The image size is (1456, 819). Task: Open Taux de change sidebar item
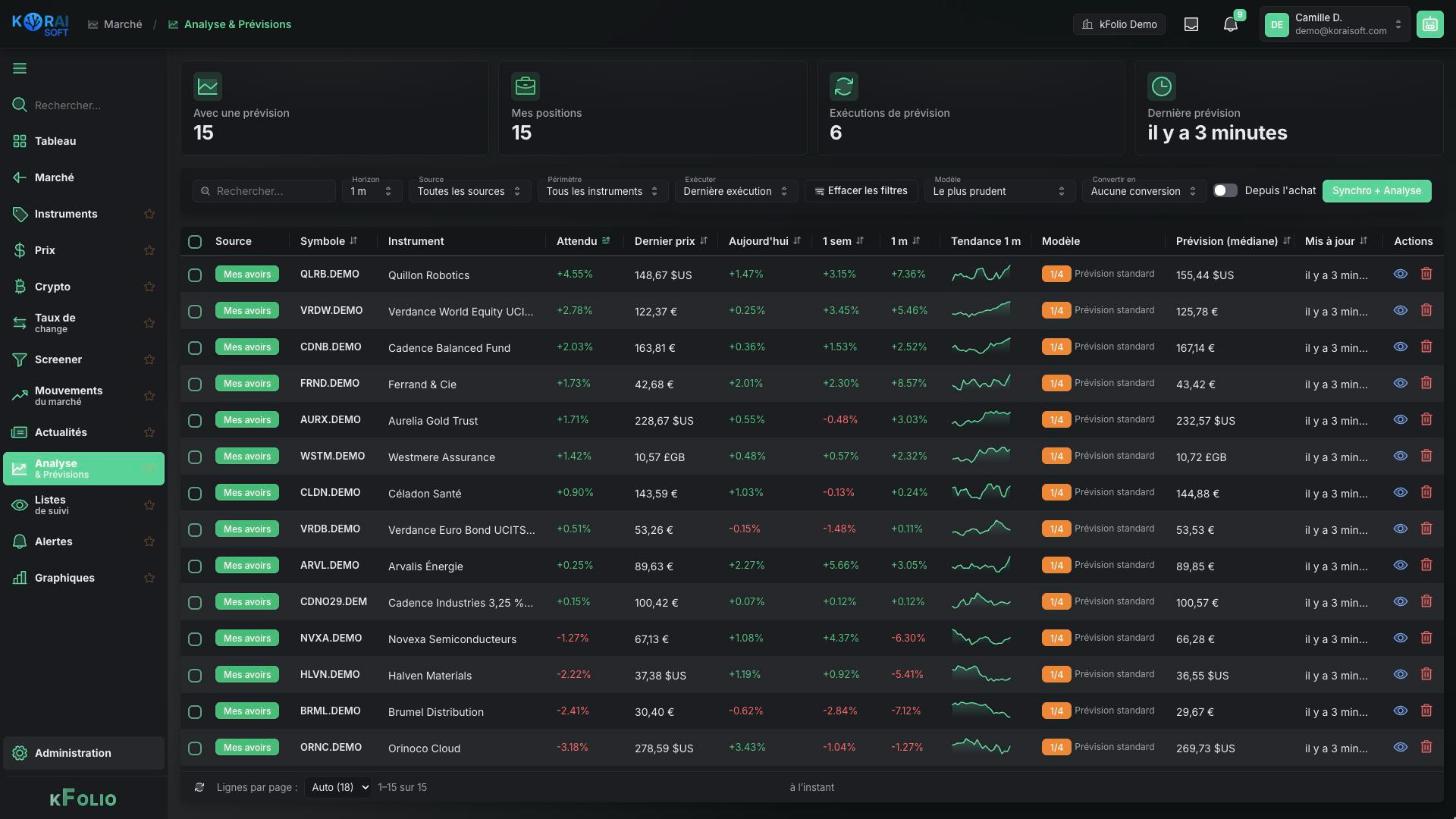83,323
